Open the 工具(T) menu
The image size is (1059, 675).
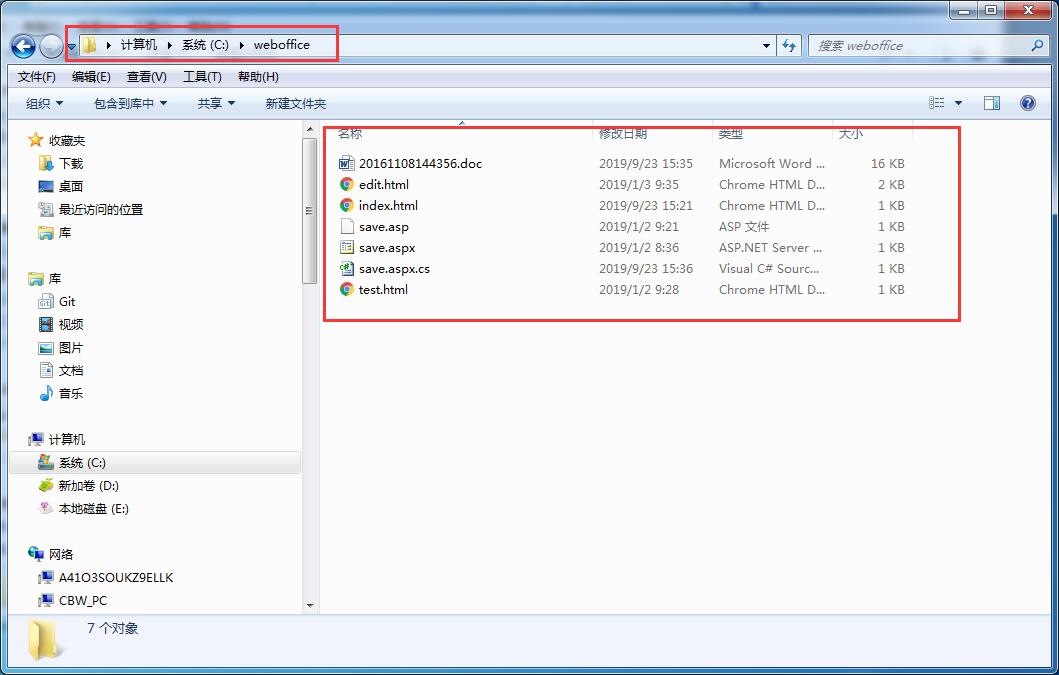(202, 77)
